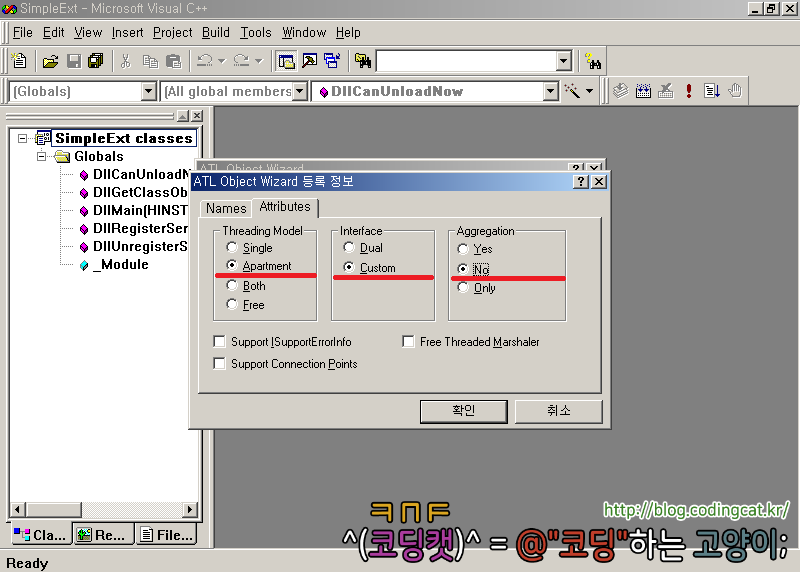Toggle the Output window icon
Image resolution: width=800 pixels, height=572 pixels.
coord(309,61)
